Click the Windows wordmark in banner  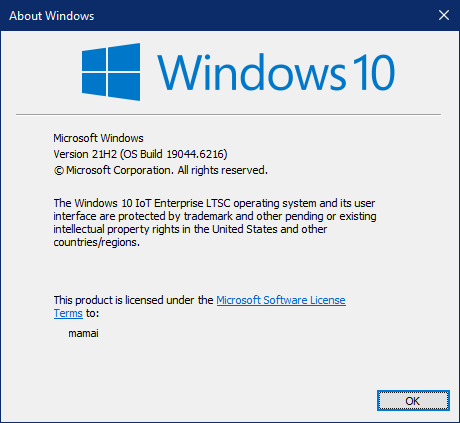click(x=252, y=72)
